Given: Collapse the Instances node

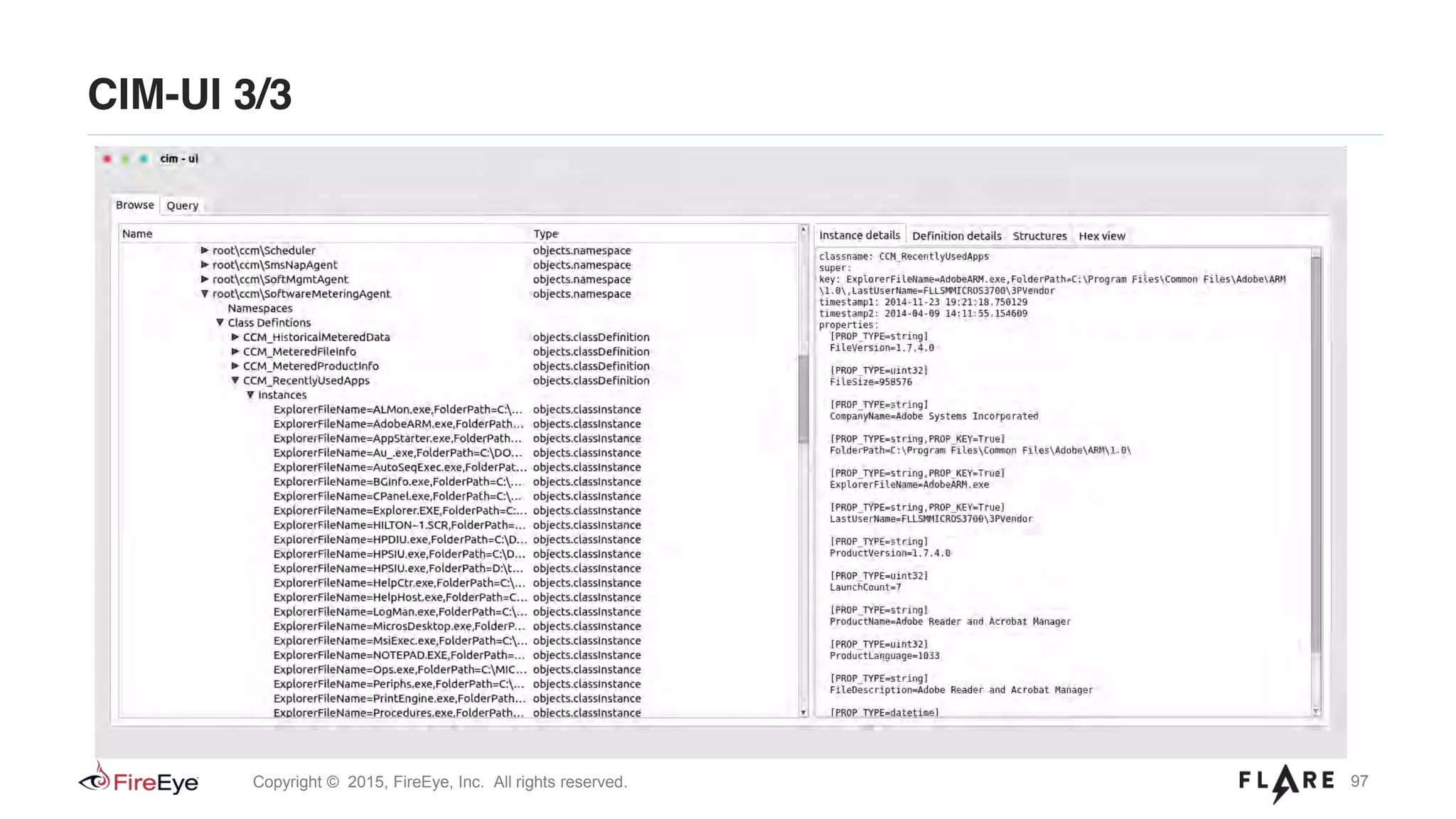Looking at the screenshot, I should (250, 395).
